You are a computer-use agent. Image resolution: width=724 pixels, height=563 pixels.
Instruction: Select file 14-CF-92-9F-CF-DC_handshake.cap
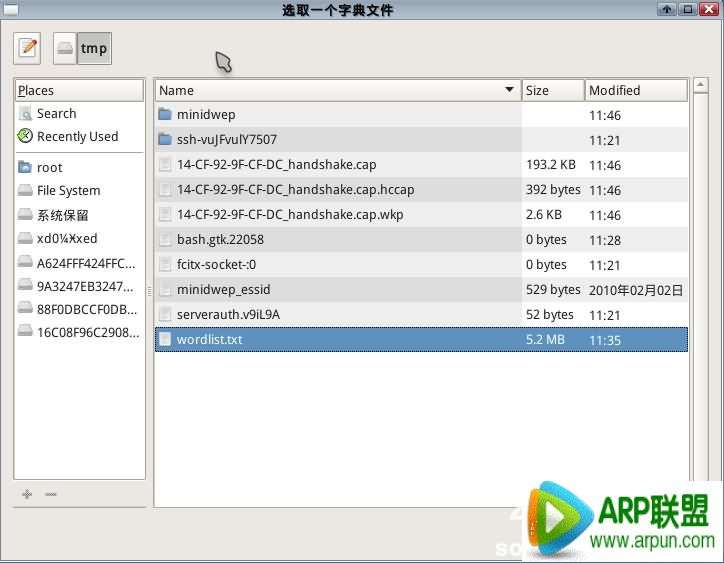pos(421,164)
